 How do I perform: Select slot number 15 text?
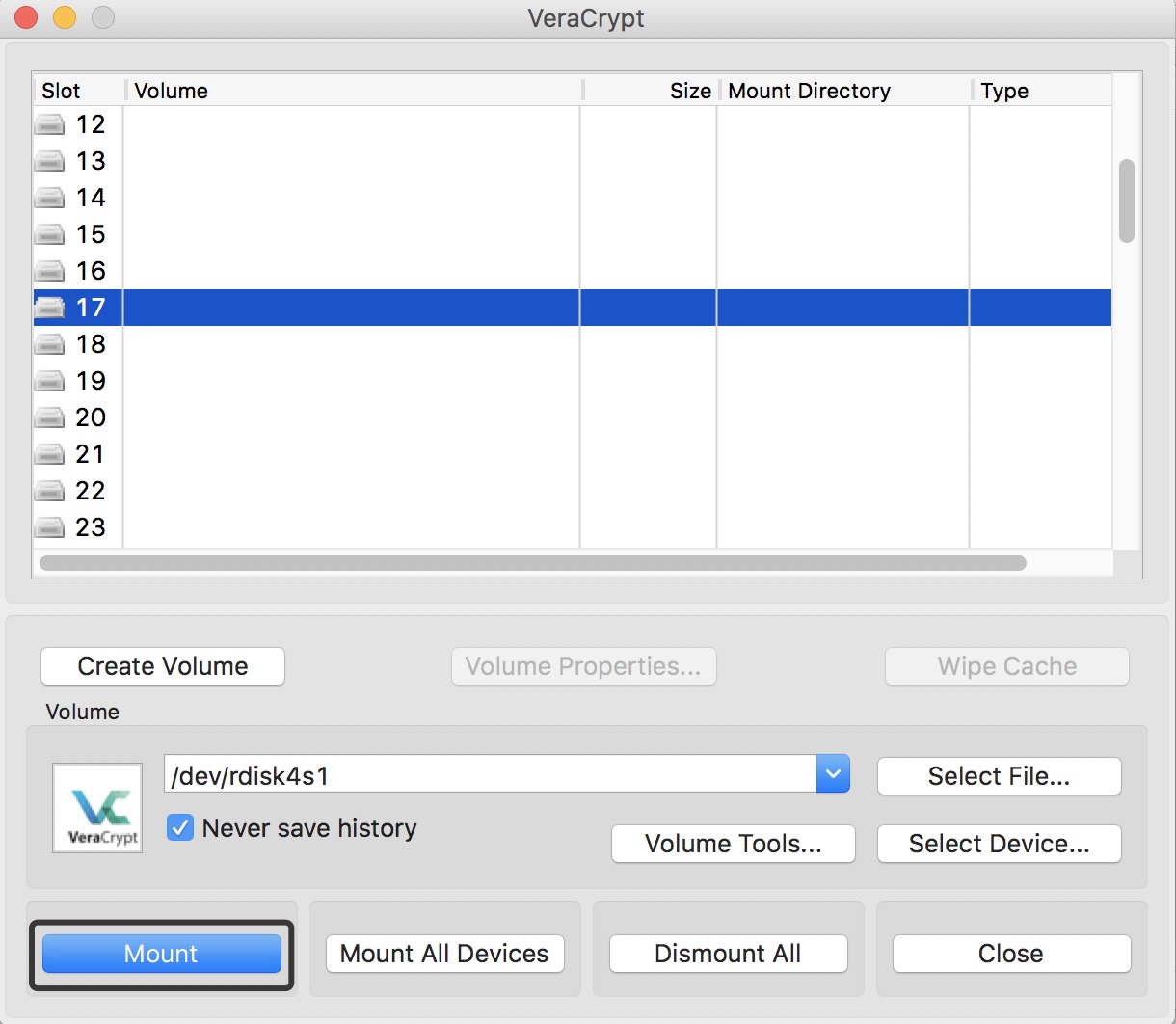click(x=91, y=234)
